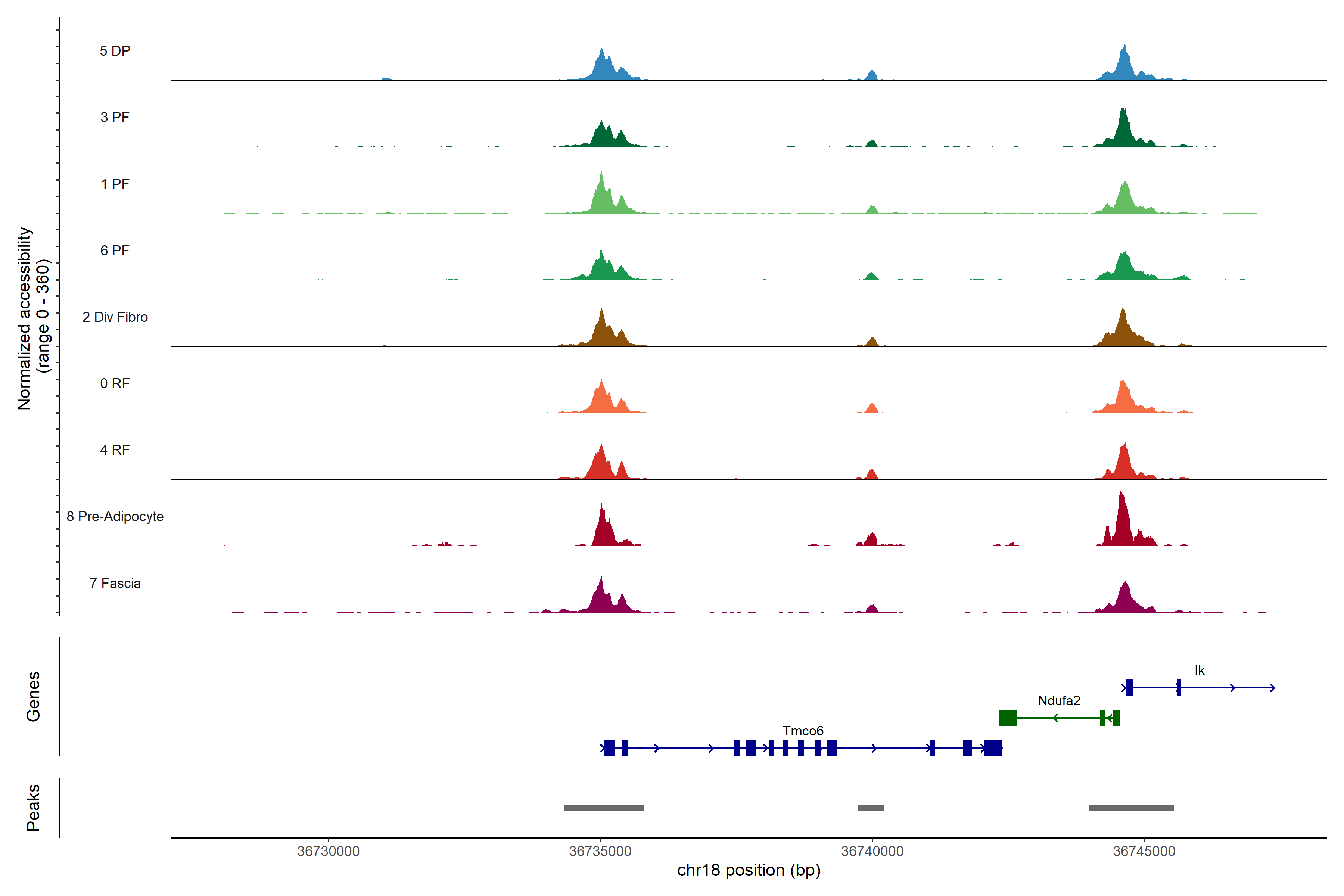Image resolution: width=1344 pixels, height=896 pixels.
Task: Click the 36745000 axis tick label
Action: pyautogui.click(x=1144, y=851)
